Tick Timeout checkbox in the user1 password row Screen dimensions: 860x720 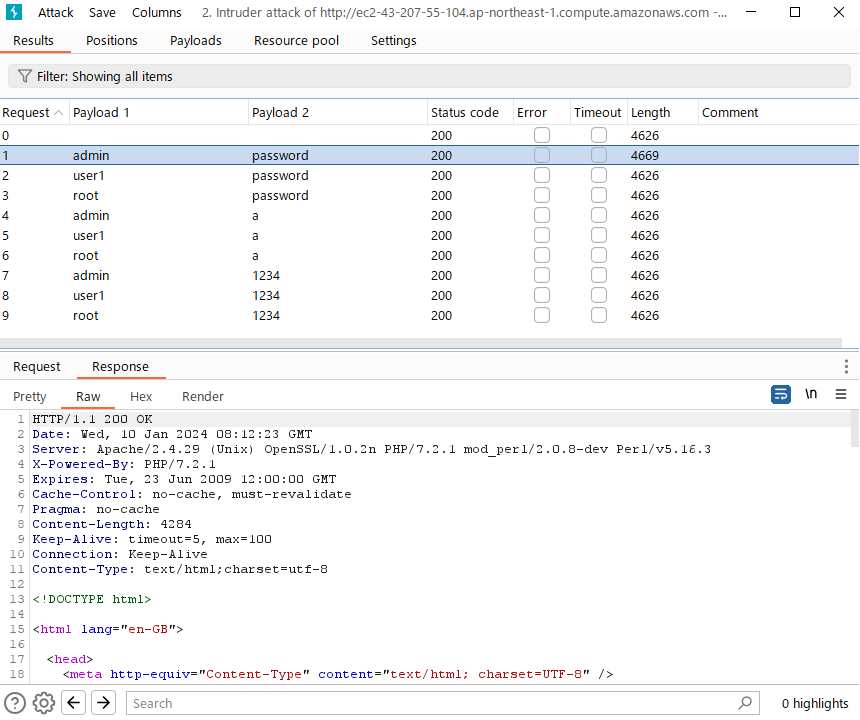[599, 175]
